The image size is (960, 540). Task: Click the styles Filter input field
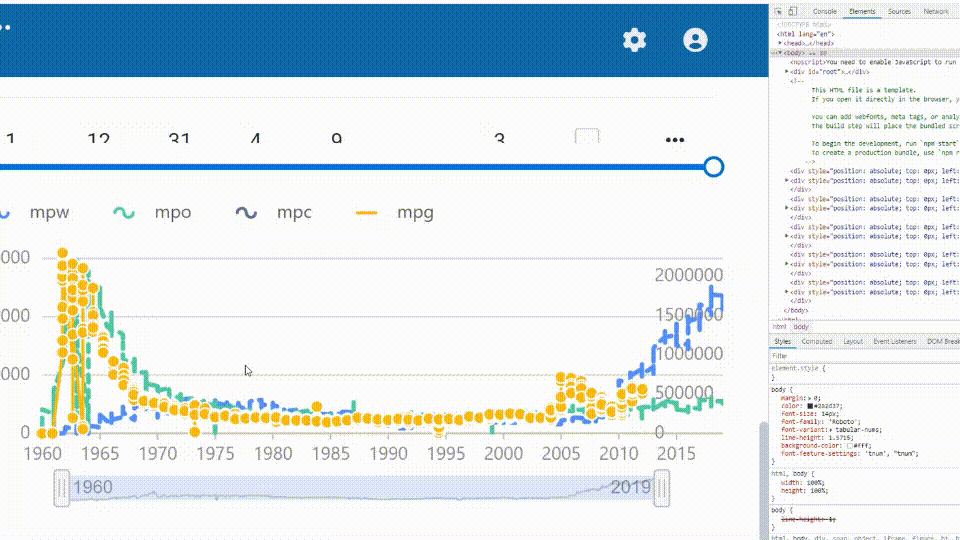click(864, 356)
